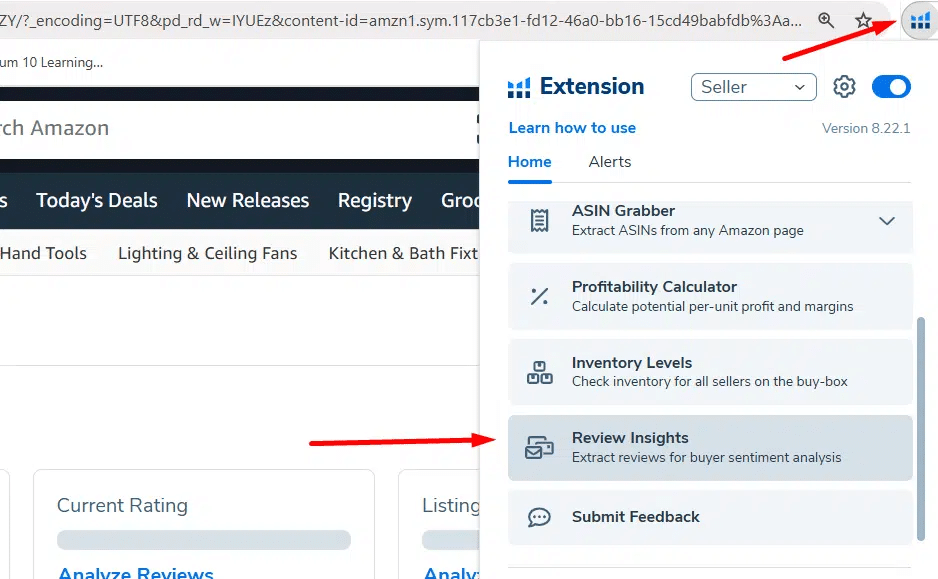938x579 pixels.
Task: Toggle the extension on/off switch
Action: point(891,87)
